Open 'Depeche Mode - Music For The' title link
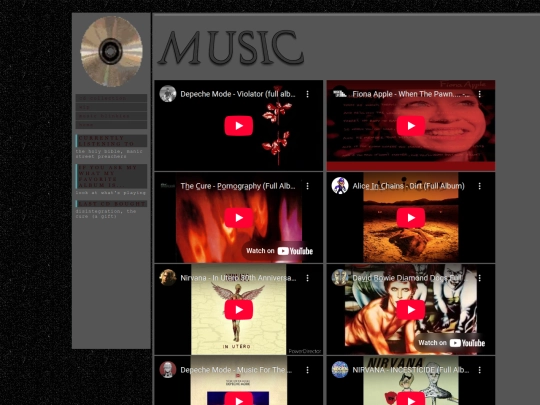Screen dimensions: 540x405 [236, 370]
